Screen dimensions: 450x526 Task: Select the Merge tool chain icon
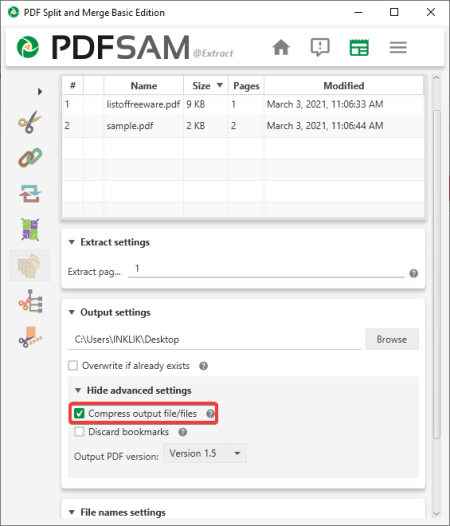30,158
